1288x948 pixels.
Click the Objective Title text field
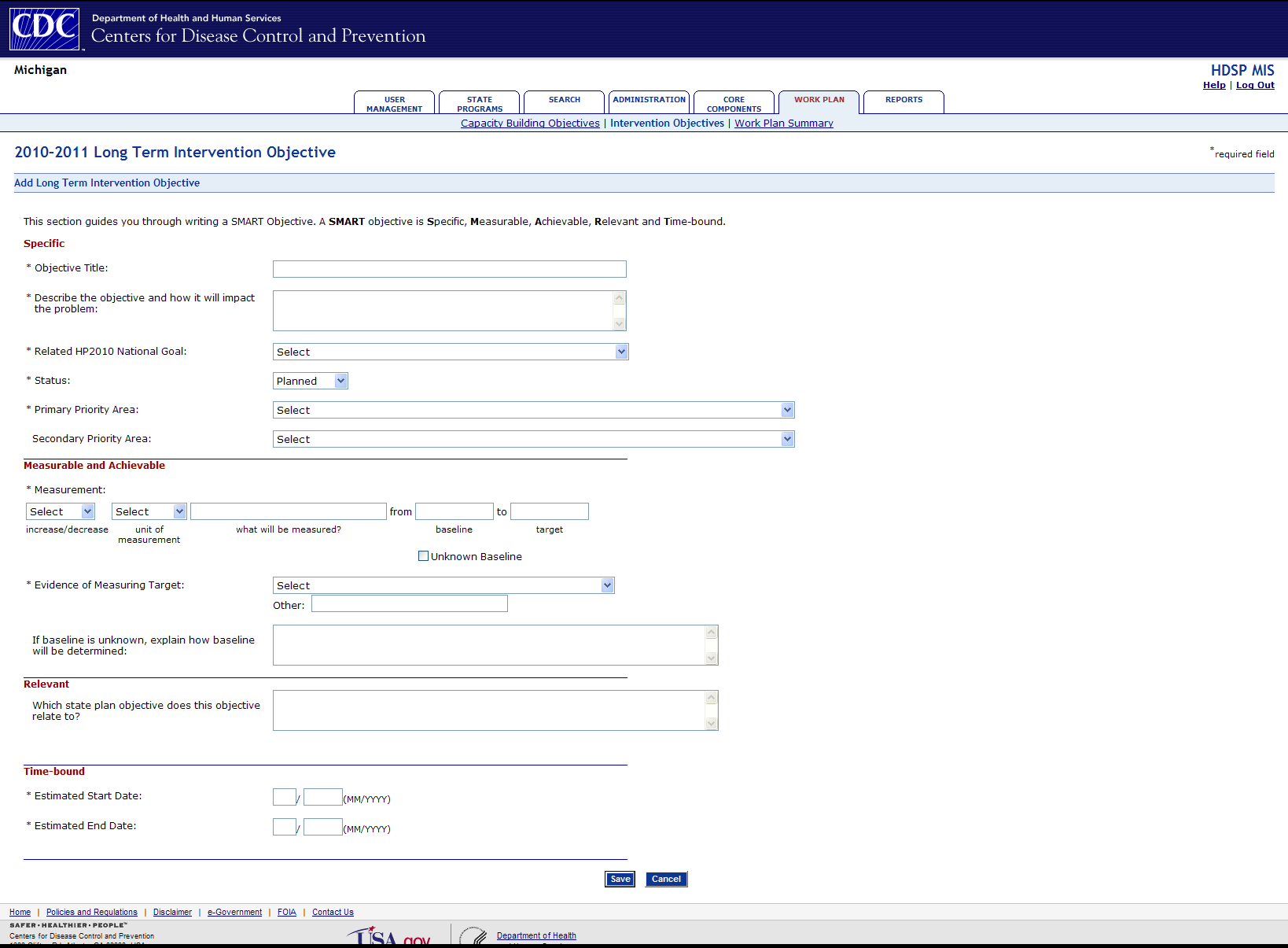(x=449, y=269)
